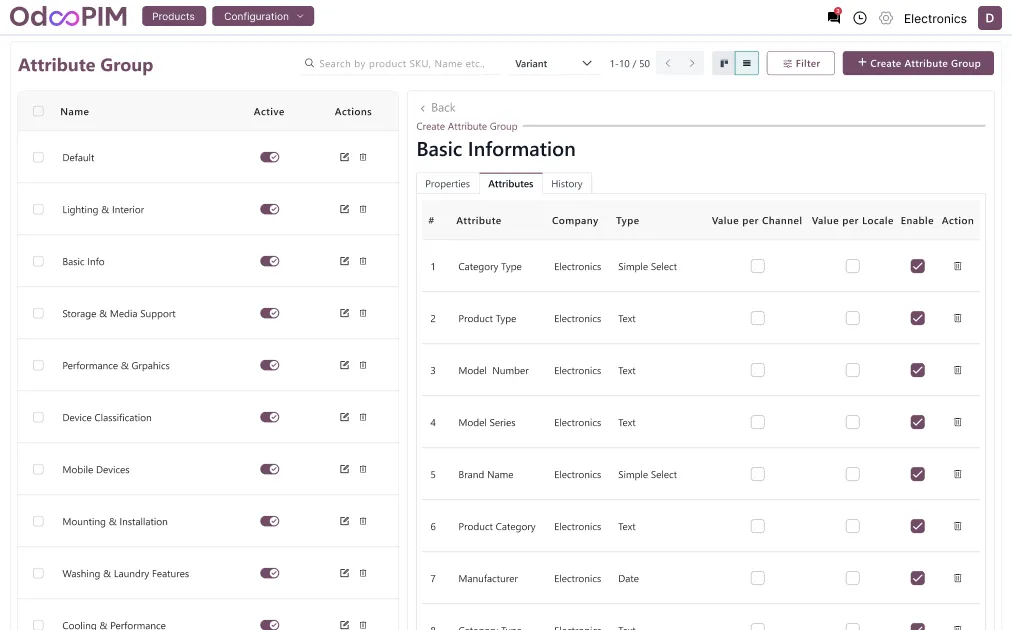Open the Products menu
The height and width of the screenshot is (630, 1012).
(174, 17)
